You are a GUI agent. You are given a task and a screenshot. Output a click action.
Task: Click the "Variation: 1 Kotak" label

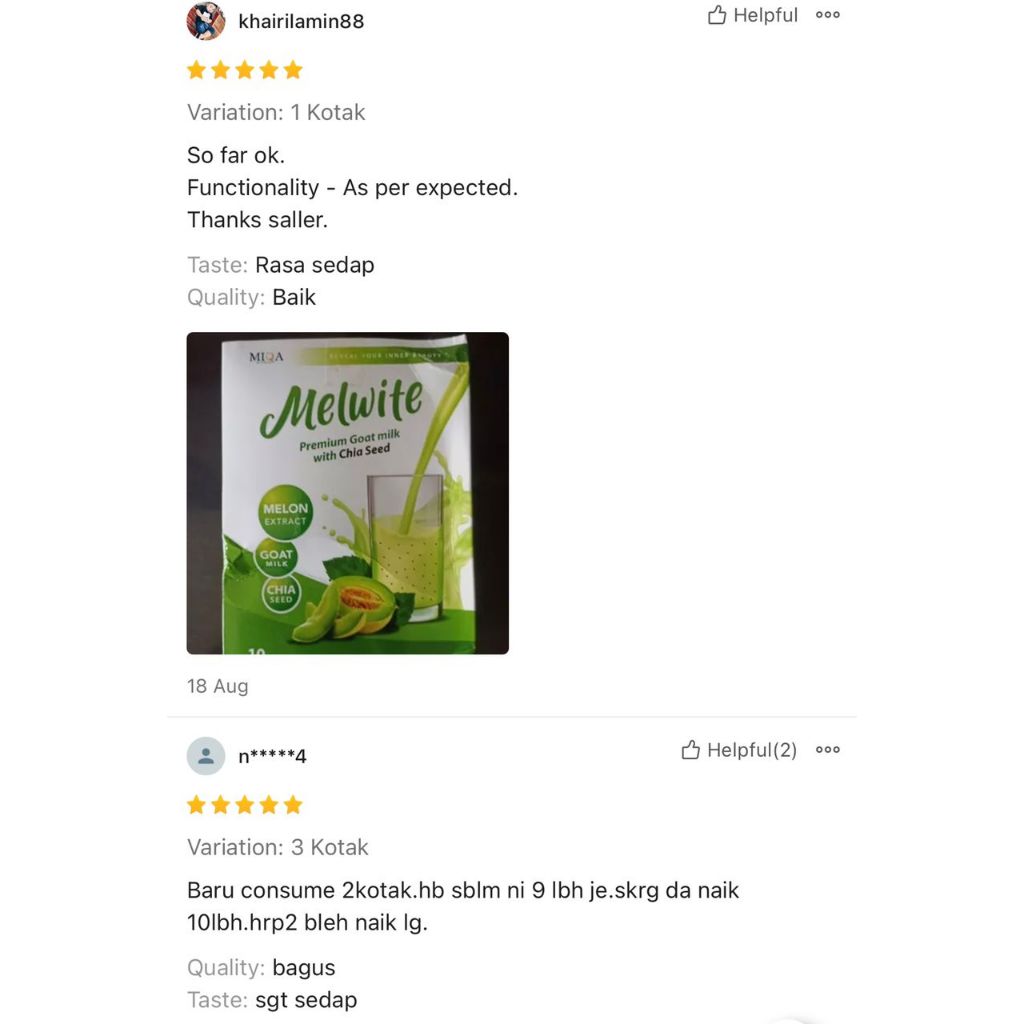(x=276, y=112)
